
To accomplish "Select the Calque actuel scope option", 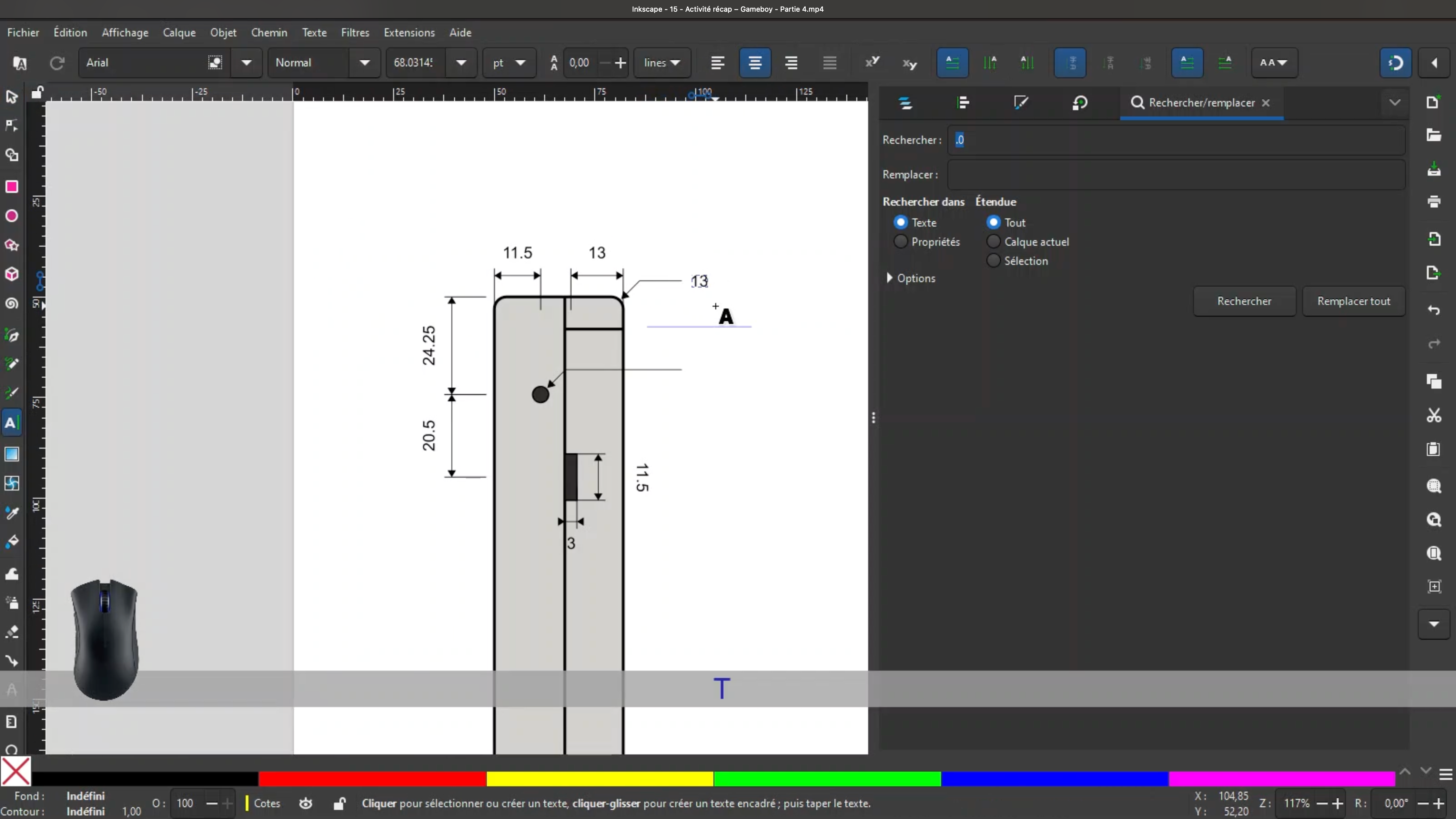I will click(993, 242).
